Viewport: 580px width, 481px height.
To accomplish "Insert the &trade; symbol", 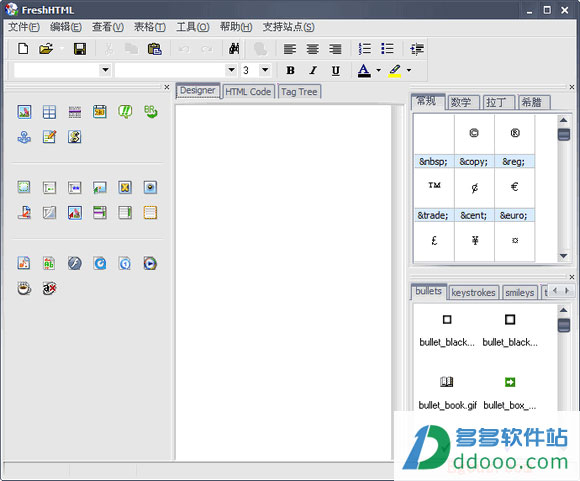I will pos(434,195).
